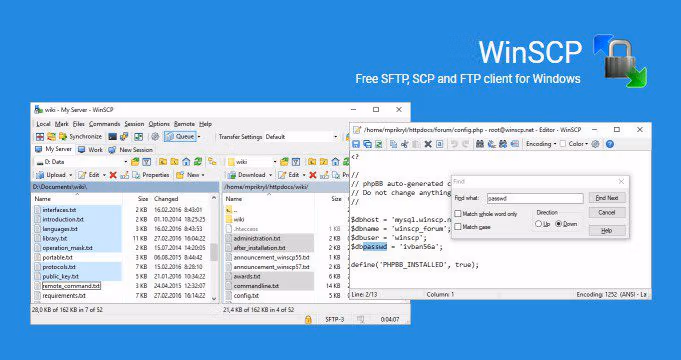Click local panel Home directory icon
681x360 pixels.
pyautogui.click(x=186, y=162)
